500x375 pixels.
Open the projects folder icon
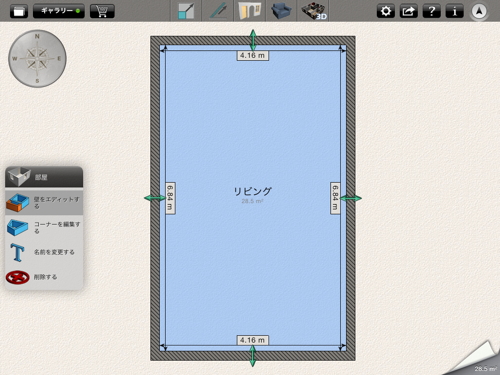(x=19, y=11)
